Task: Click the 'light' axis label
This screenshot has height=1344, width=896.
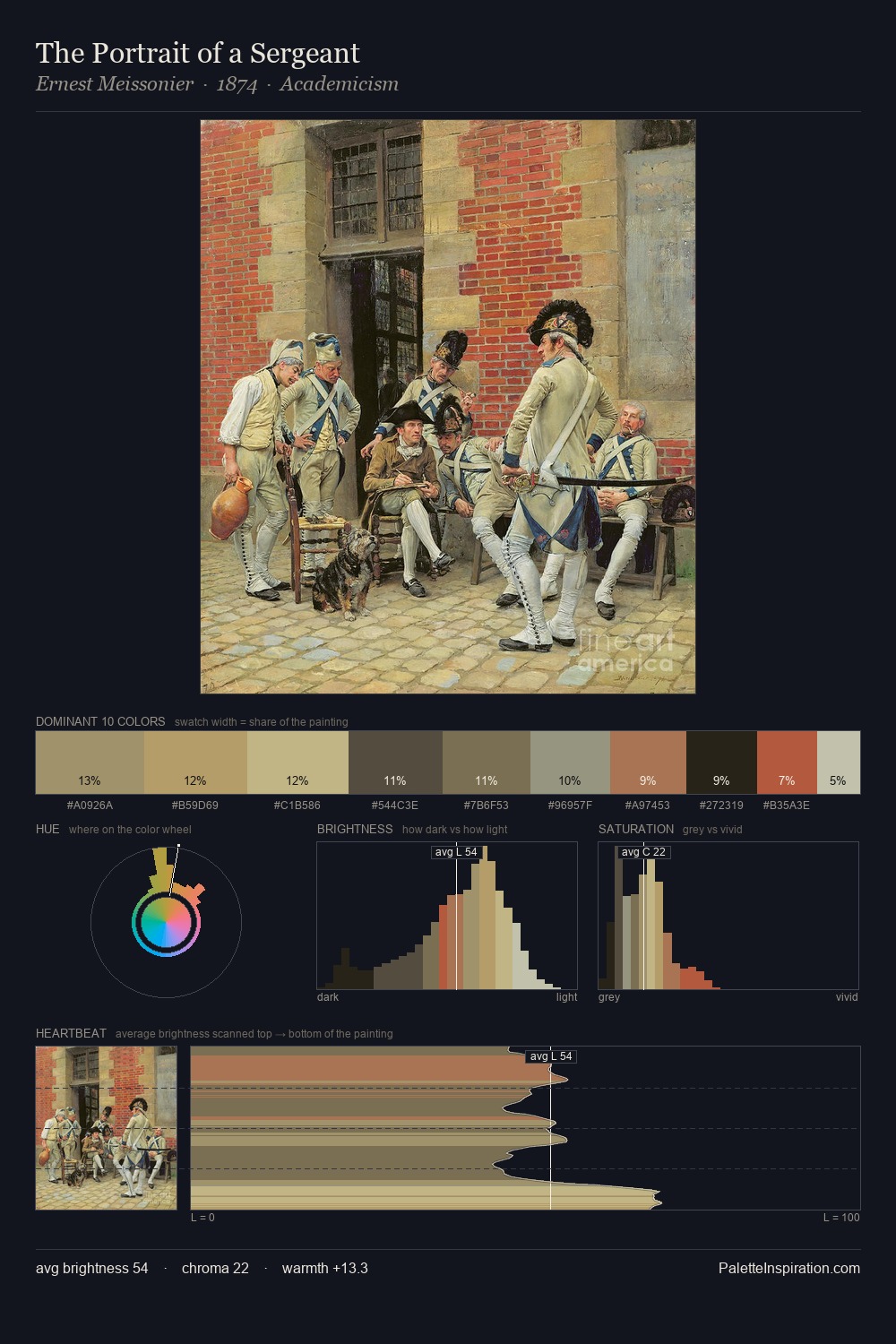Action: [566, 997]
